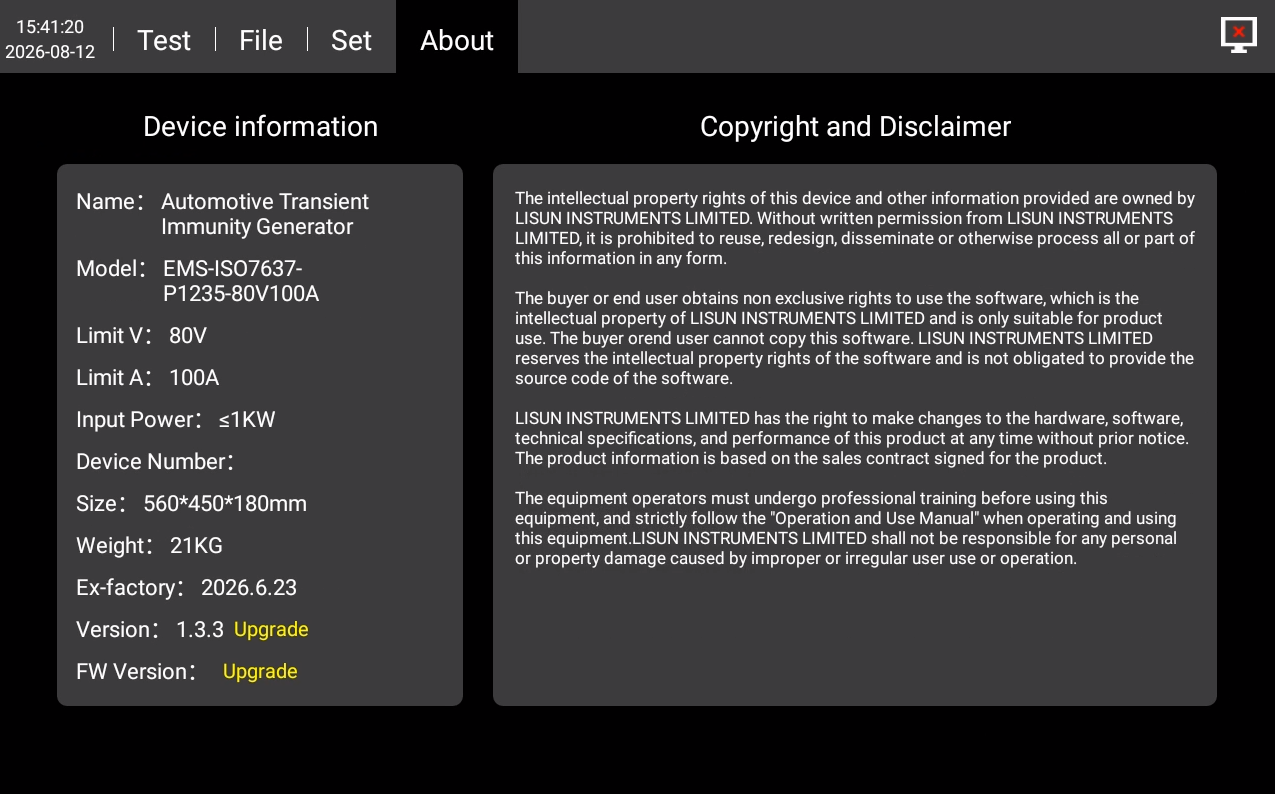Click the paragraph about changes without prior notice
1275x794 pixels.
[x=851, y=438]
